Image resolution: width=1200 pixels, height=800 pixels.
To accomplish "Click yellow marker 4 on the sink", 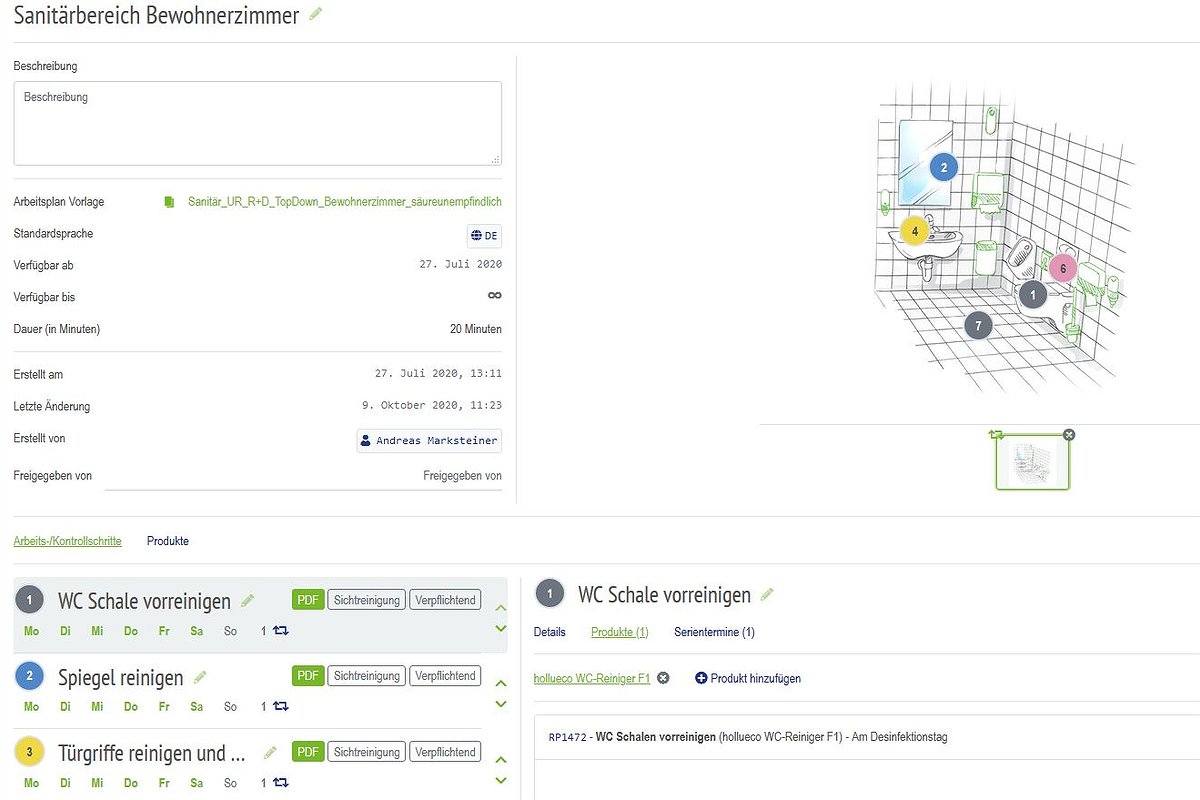I will click(914, 231).
